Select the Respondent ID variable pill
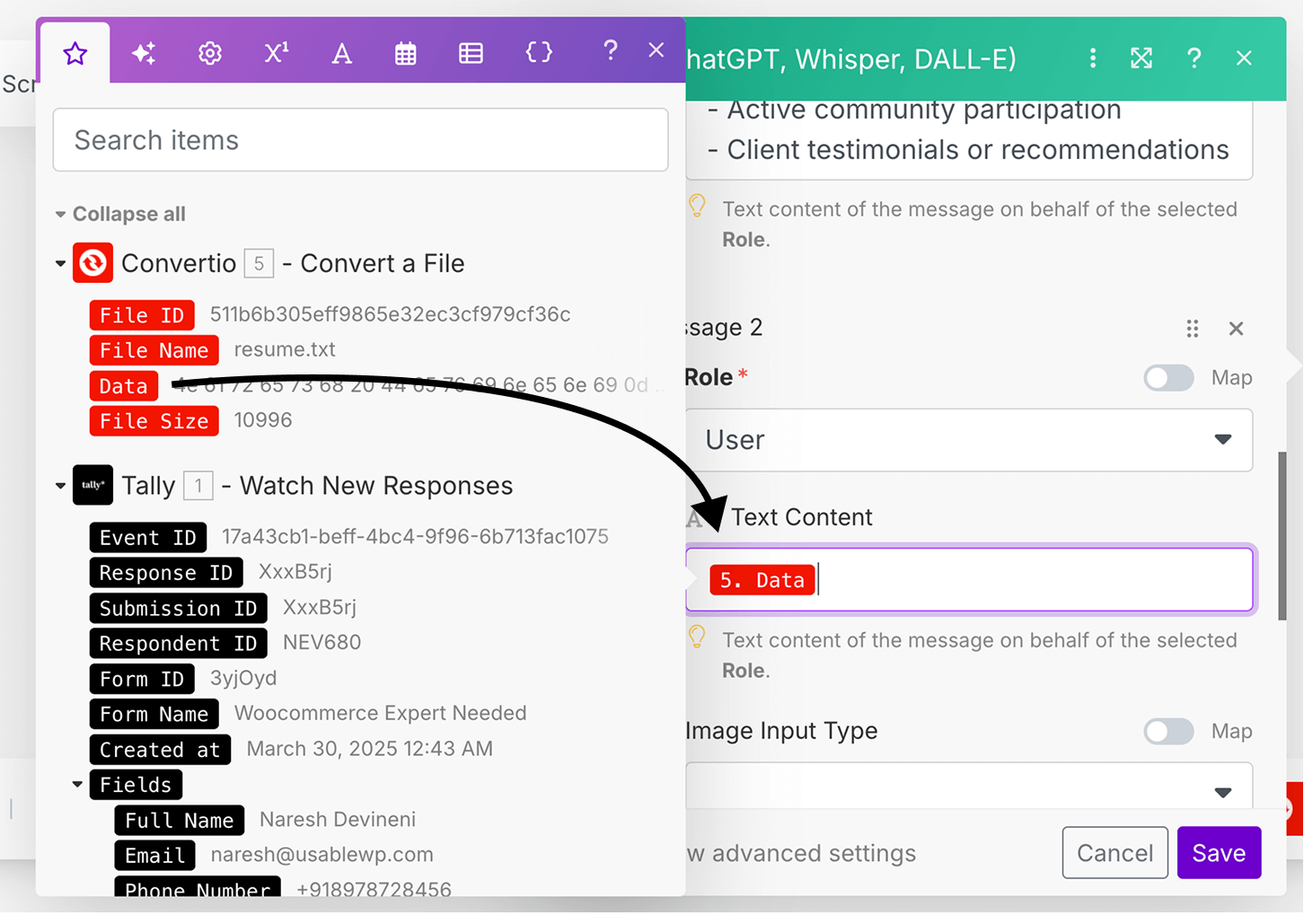This screenshot has width=1304, height=924. tap(178, 644)
